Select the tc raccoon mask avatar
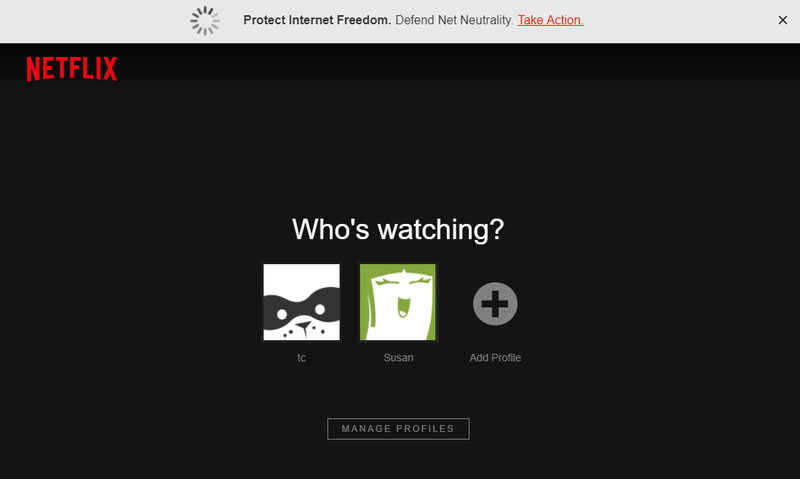The height and width of the screenshot is (479, 800). pyautogui.click(x=302, y=302)
